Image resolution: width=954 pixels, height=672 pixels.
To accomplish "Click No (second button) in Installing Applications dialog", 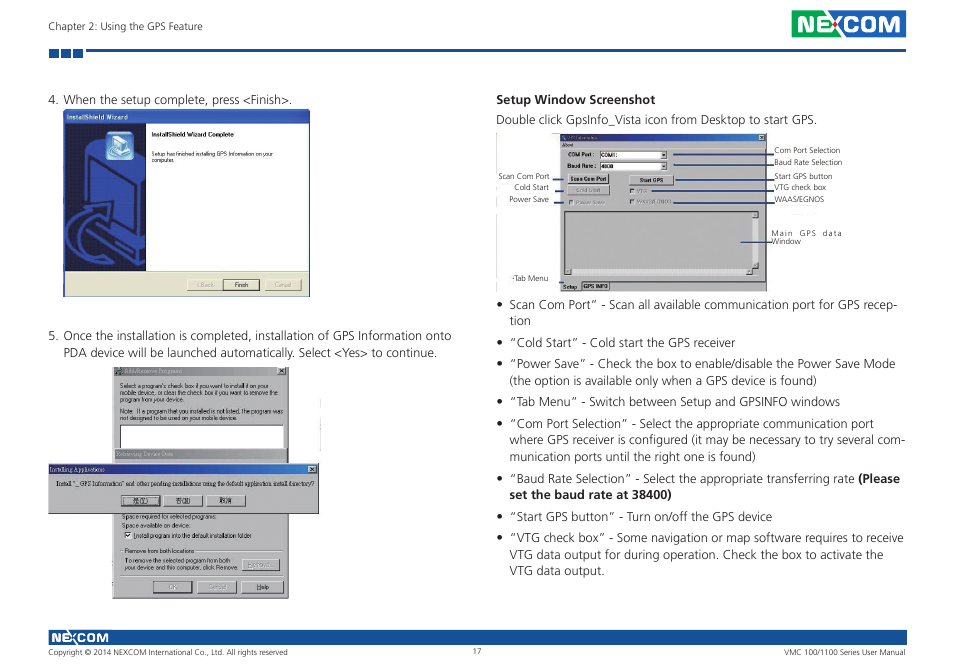I will click(x=183, y=501).
